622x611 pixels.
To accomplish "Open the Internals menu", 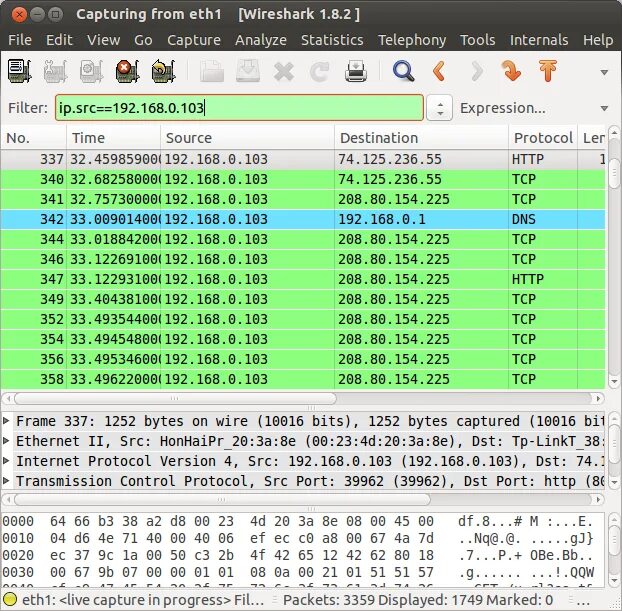I will (539, 40).
